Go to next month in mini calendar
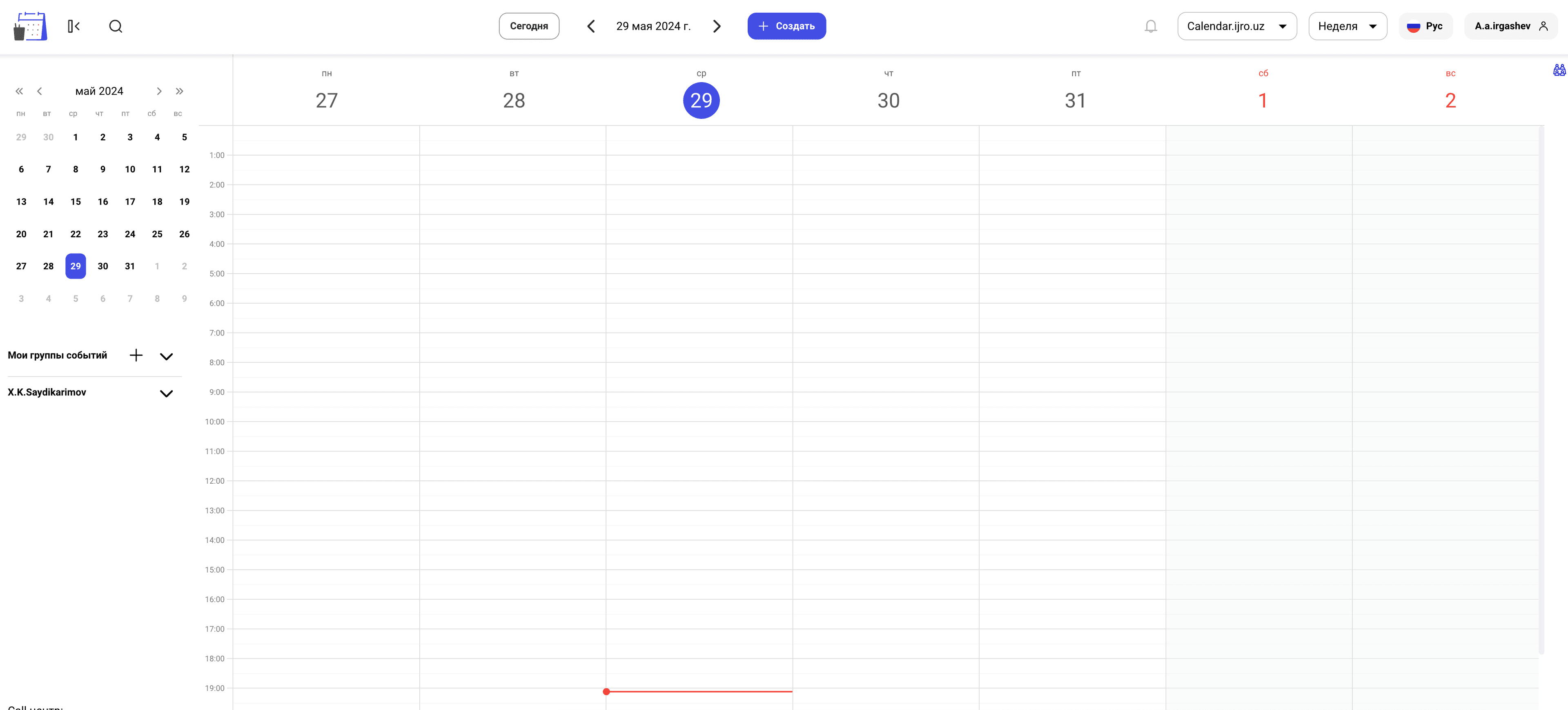1568x710 pixels. [x=159, y=92]
